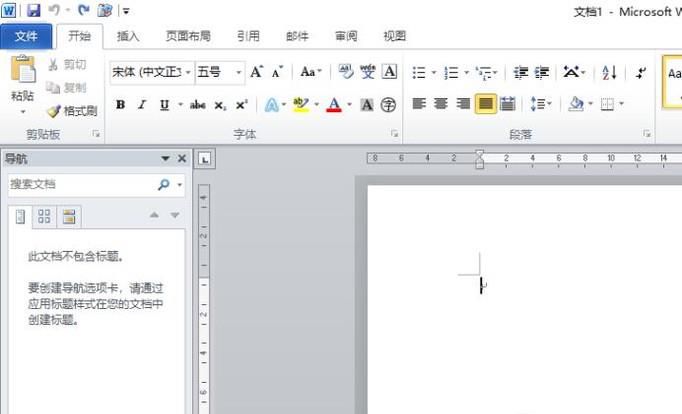This screenshot has height=414, width=682.
Task: Open the font name dropdown (宋体)
Action: (188, 72)
